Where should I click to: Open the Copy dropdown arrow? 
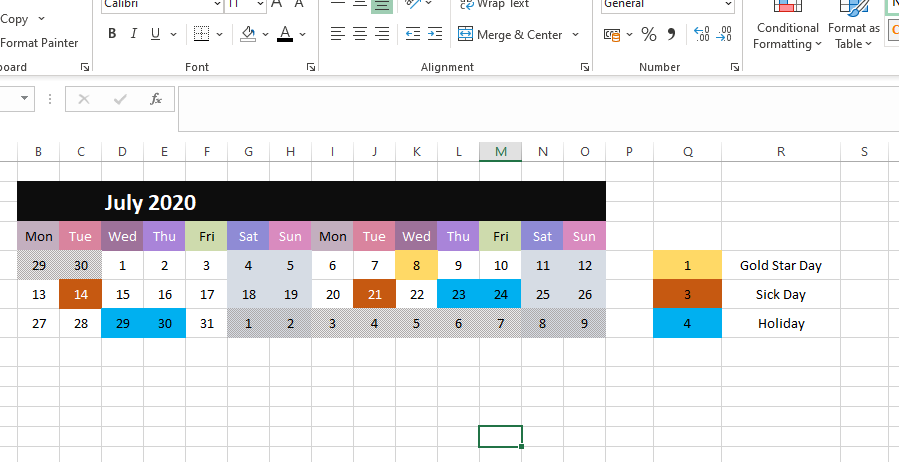point(41,19)
